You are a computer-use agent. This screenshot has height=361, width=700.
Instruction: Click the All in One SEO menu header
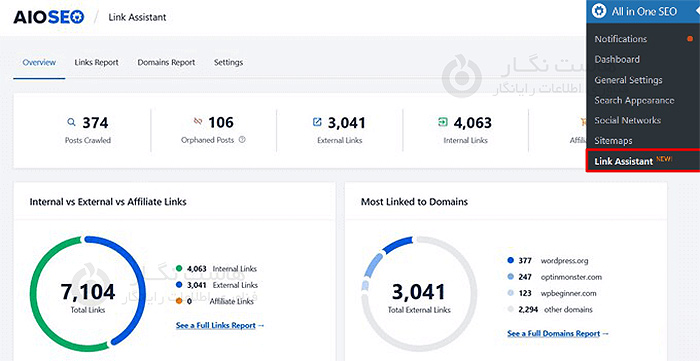pos(643,12)
